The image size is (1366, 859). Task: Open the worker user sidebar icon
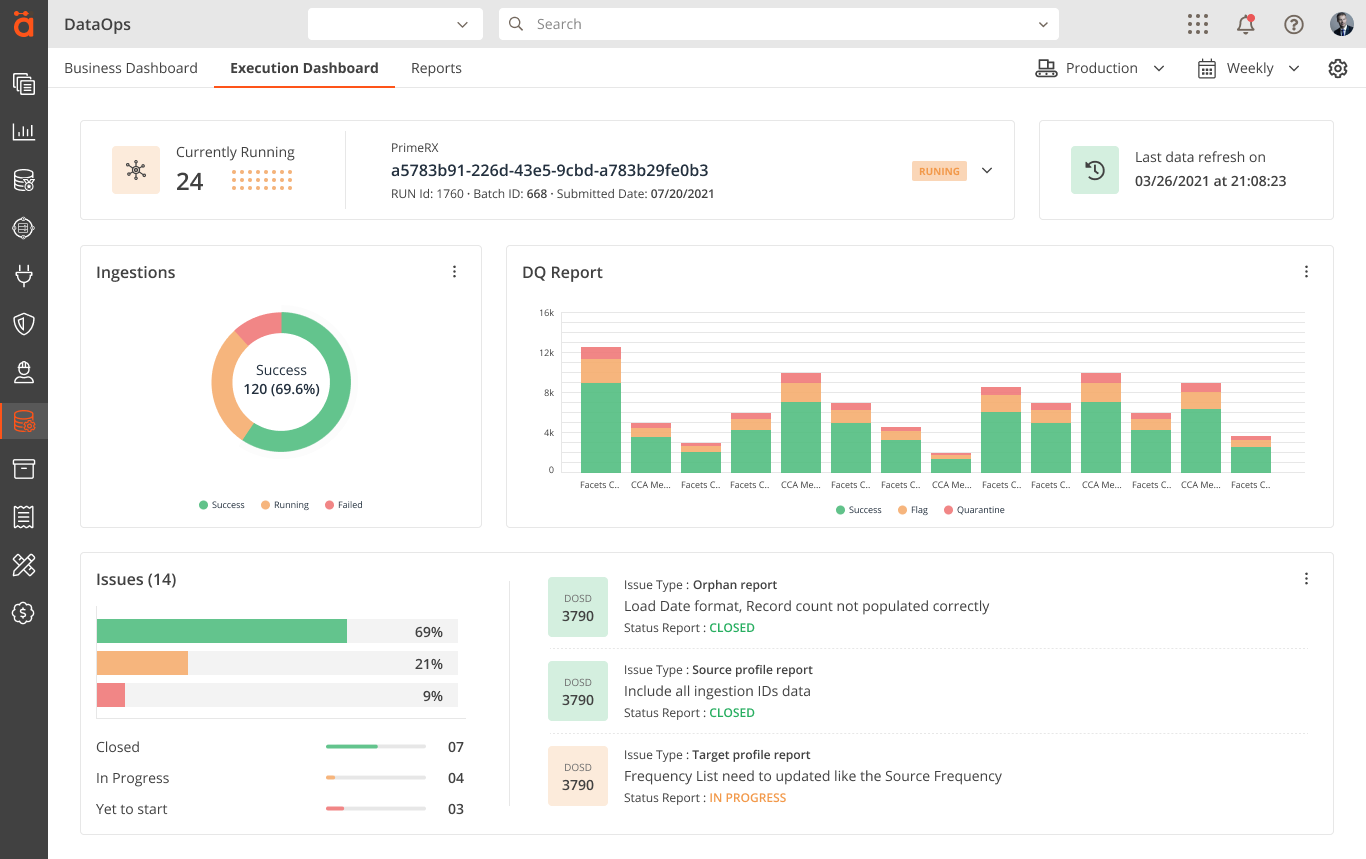click(x=24, y=373)
